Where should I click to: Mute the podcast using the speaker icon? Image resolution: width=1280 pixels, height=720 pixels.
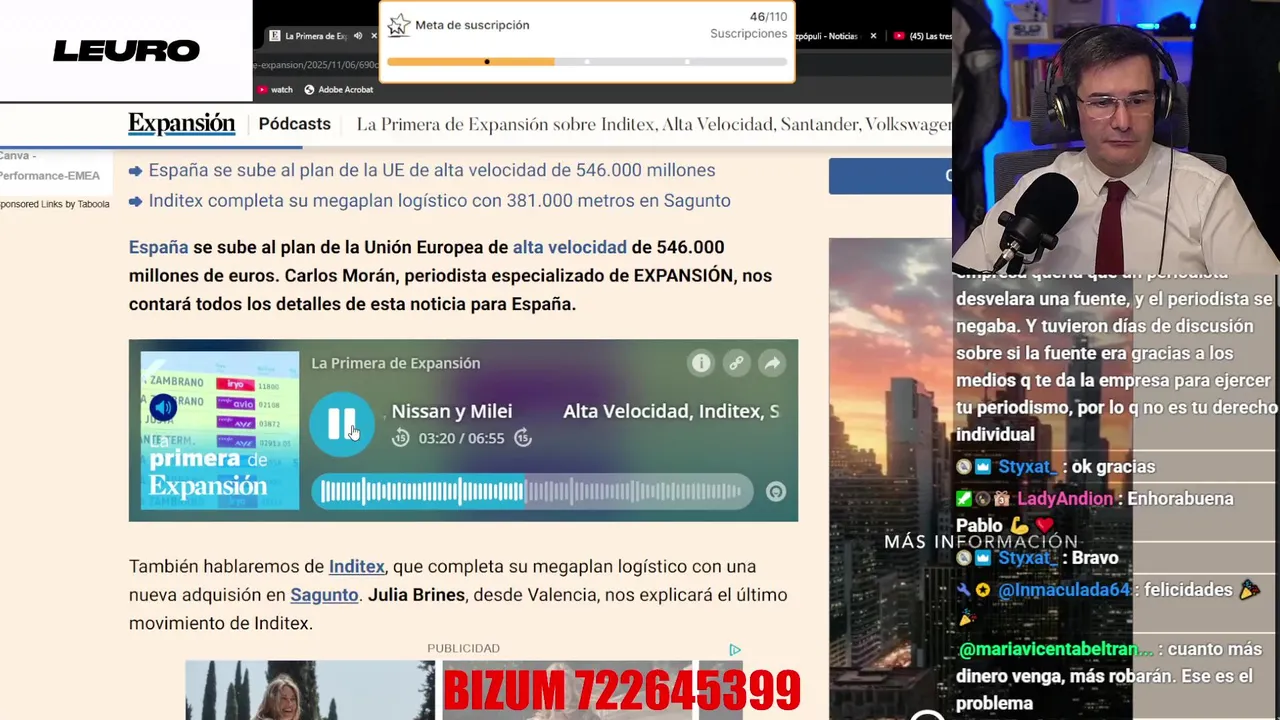[x=163, y=407]
